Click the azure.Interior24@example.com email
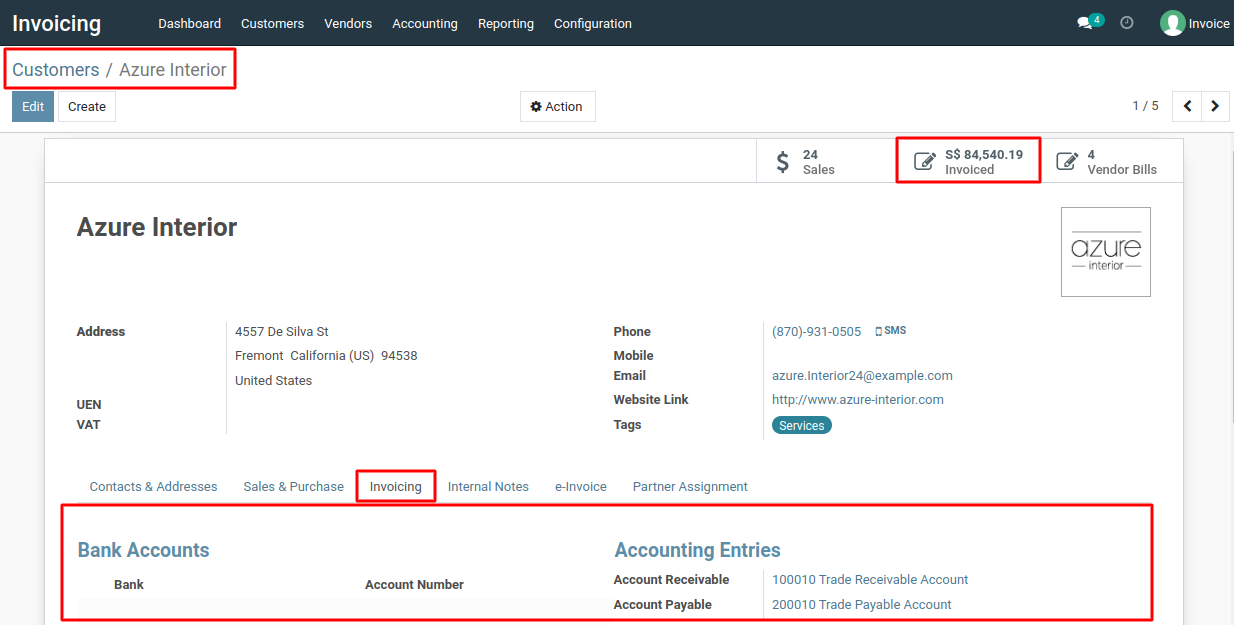Screen dimensions: 1234x625 click(862, 376)
